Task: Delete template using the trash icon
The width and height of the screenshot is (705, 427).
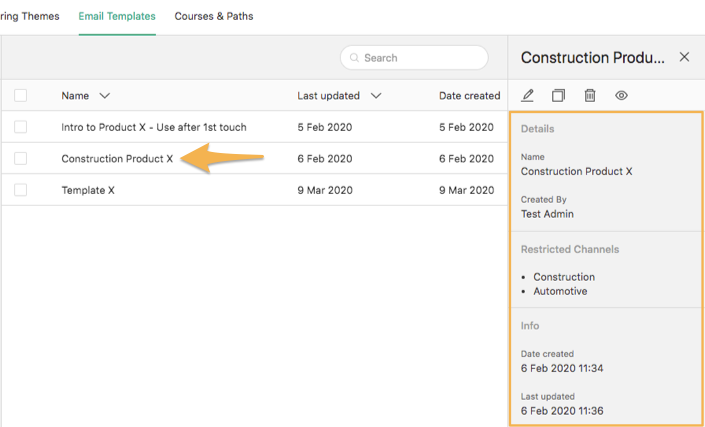Action: tap(590, 96)
